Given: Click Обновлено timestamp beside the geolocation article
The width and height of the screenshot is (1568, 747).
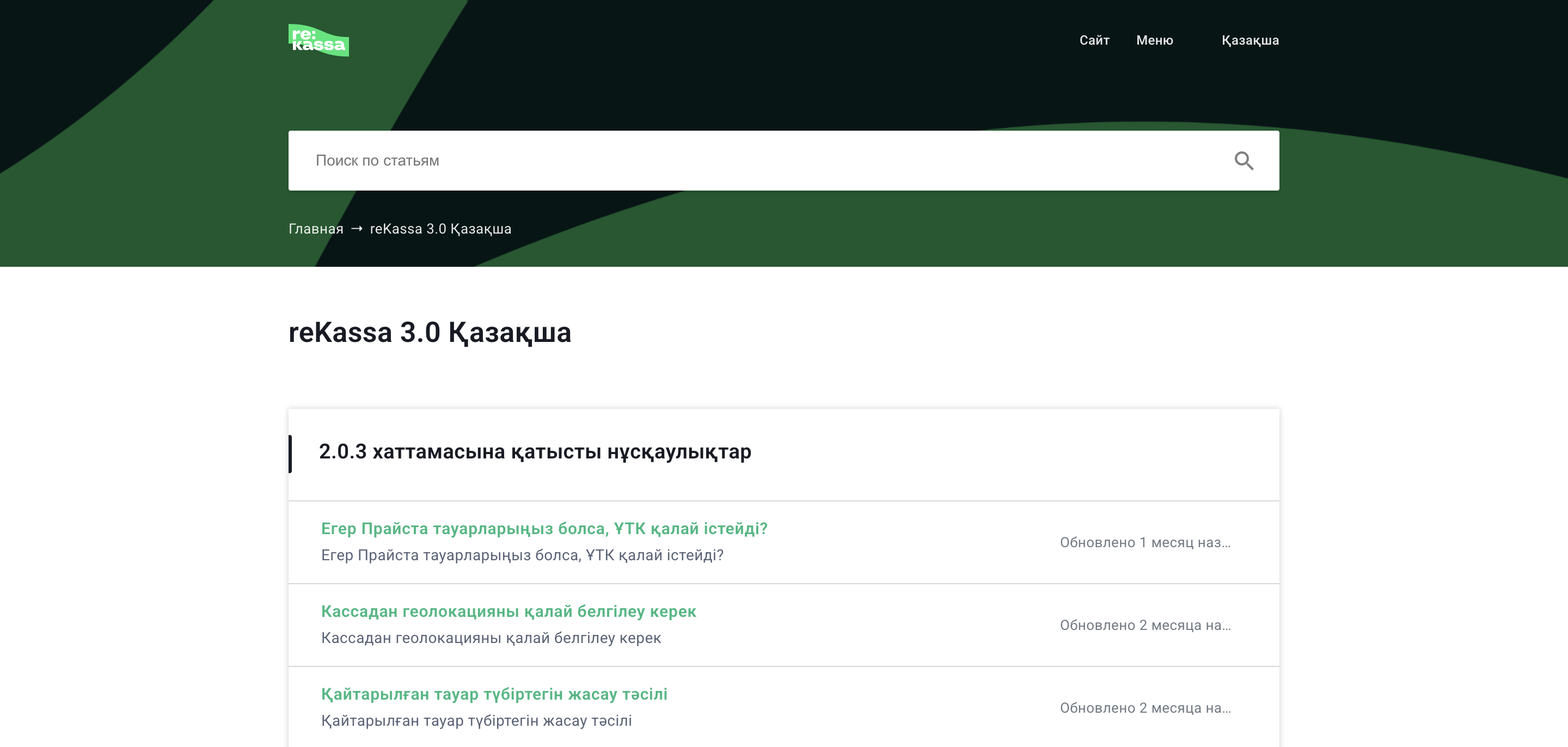Looking at the screenshot, I should tap(1144, 625).
